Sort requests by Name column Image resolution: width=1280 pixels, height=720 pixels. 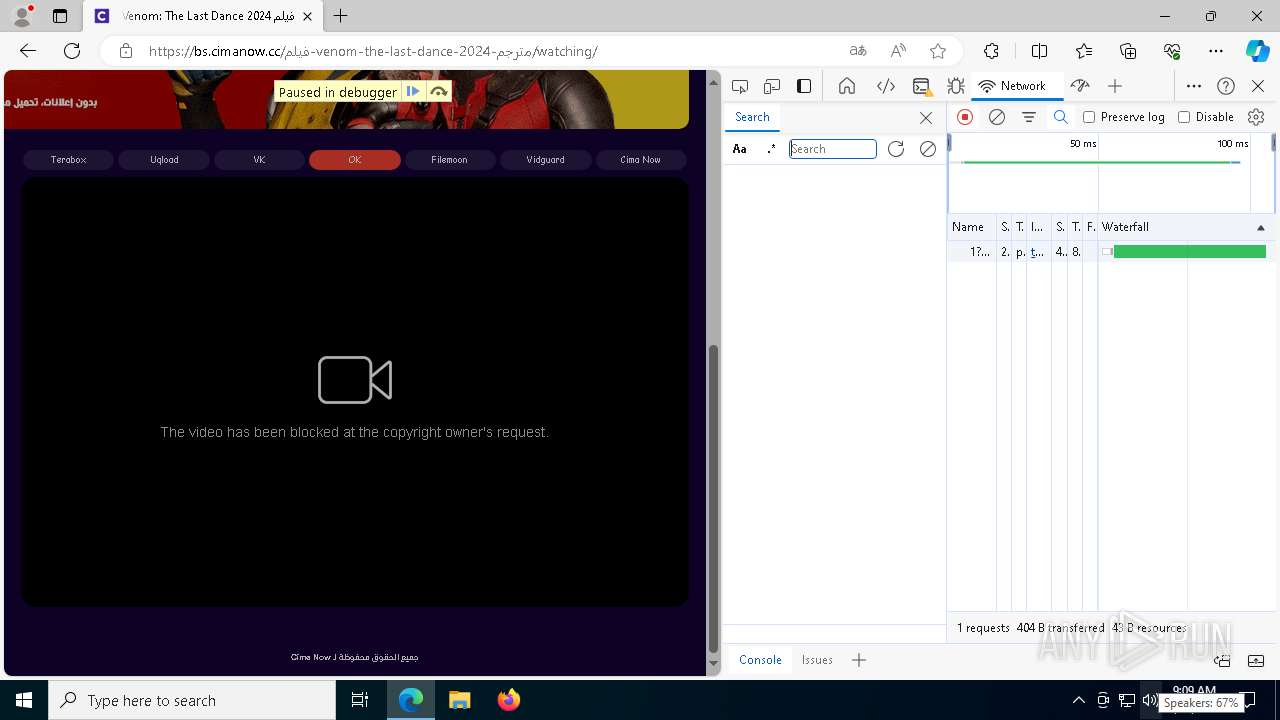pos(971,227)
